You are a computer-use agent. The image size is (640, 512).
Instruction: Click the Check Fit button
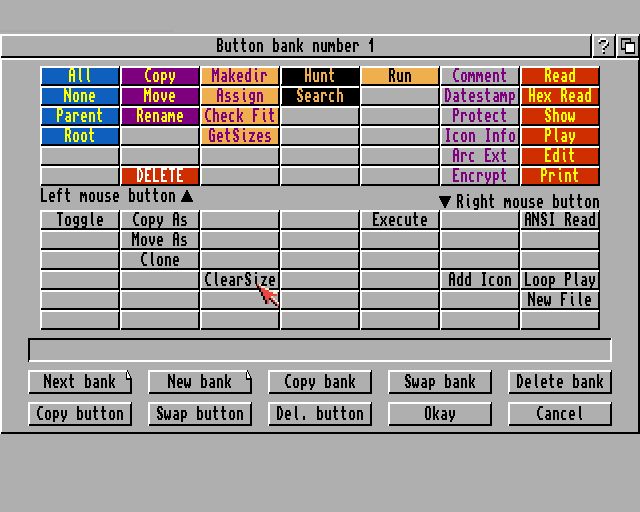coord(240,116)
